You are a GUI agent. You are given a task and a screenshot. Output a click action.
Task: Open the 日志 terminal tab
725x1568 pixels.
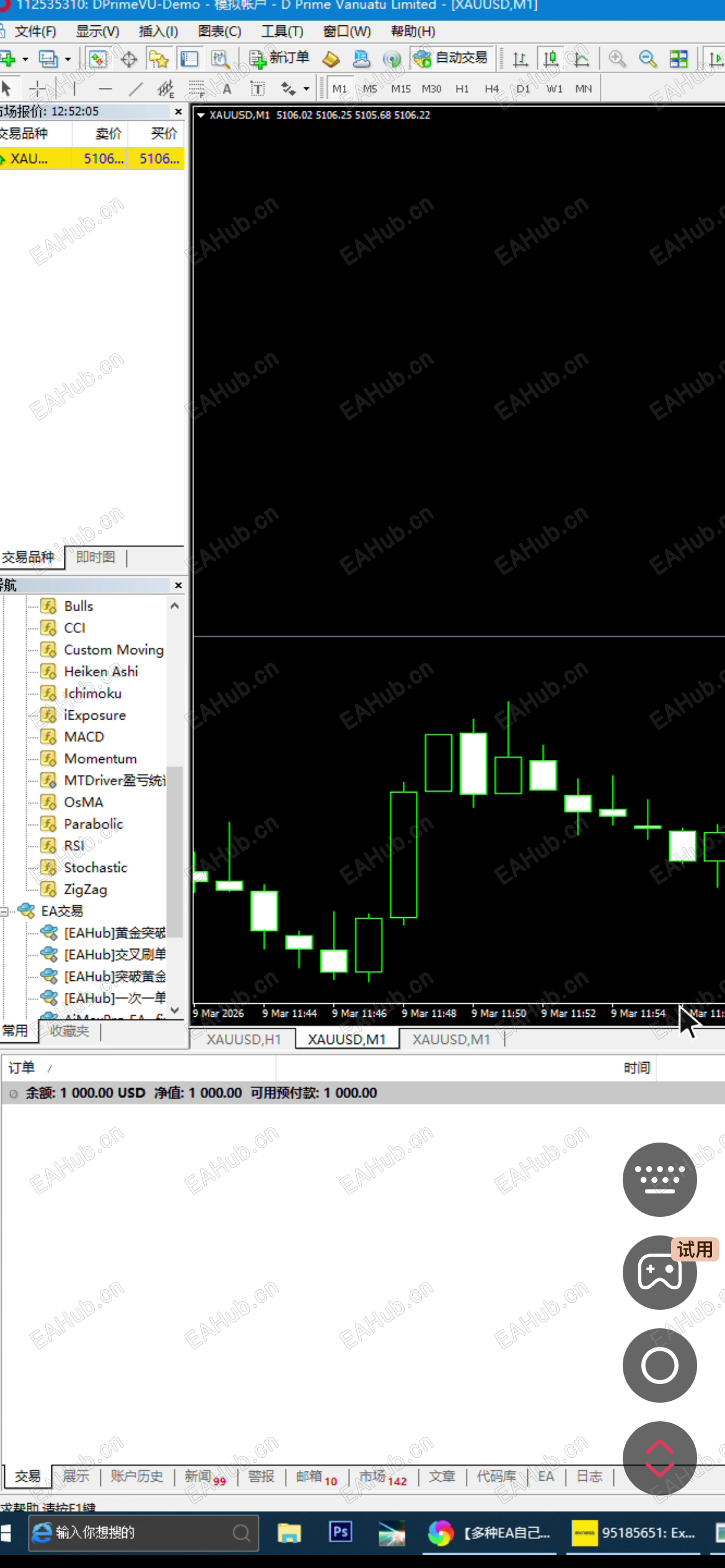(x=589, y=1476)
